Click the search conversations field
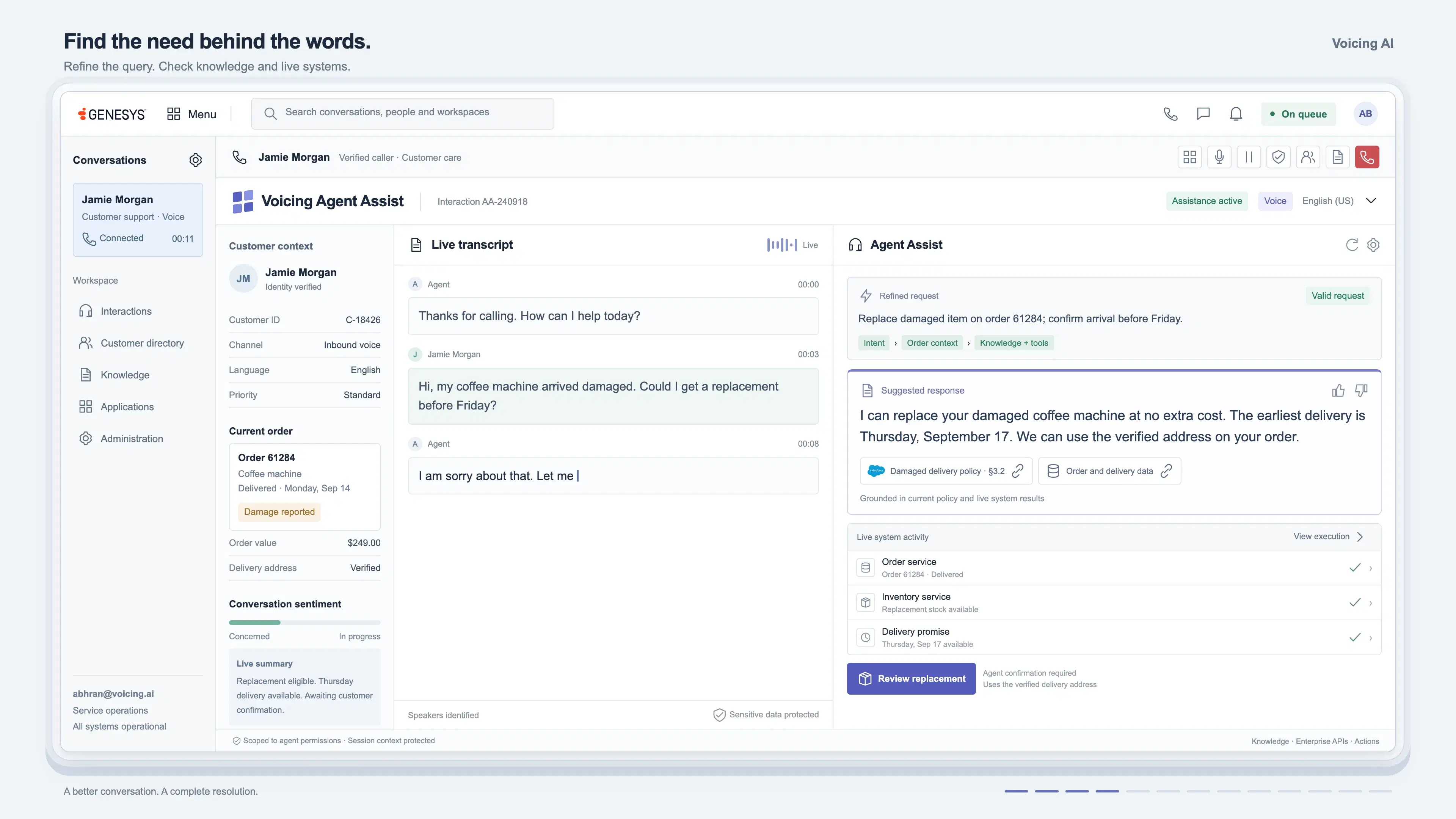The width and height of the screenshot is (1456, 819). (402, 114)
